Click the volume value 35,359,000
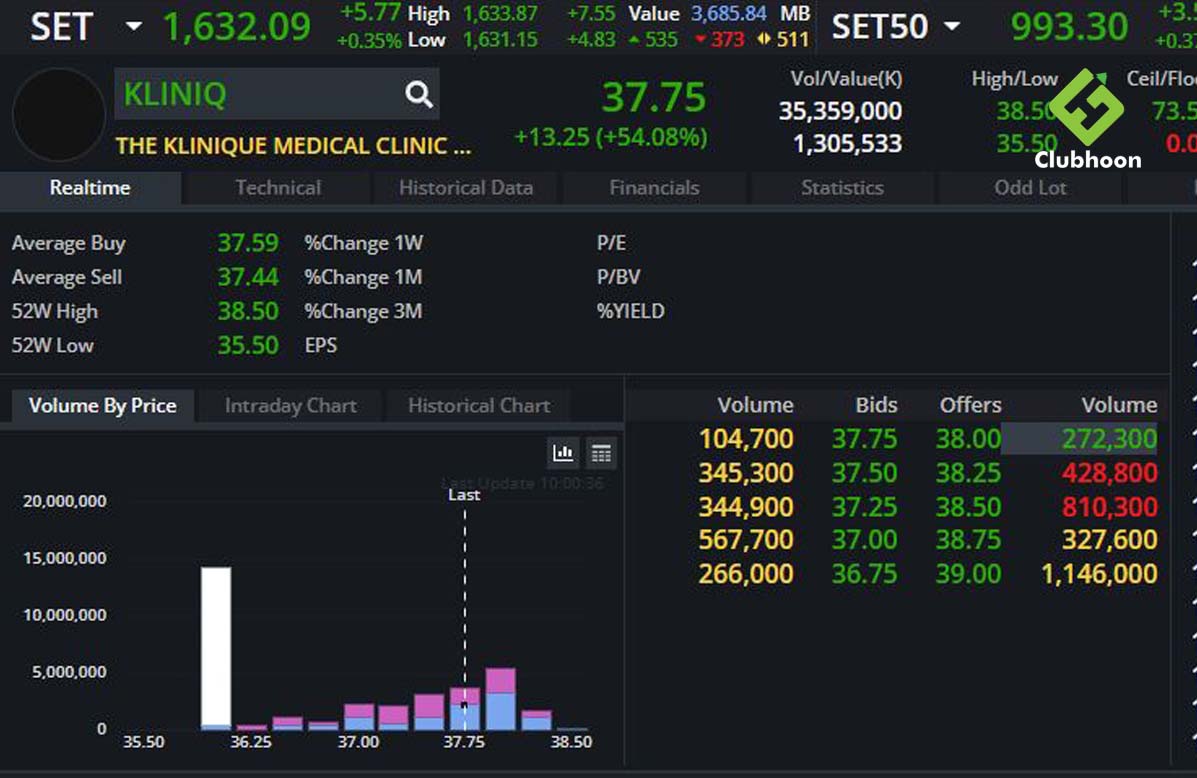Image resolution: width=1197 pixels, height=778 pixels. point(840,111)
